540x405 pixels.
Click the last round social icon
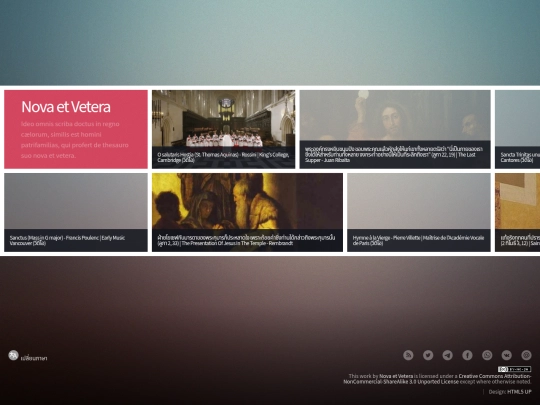[x=526, y=355]
